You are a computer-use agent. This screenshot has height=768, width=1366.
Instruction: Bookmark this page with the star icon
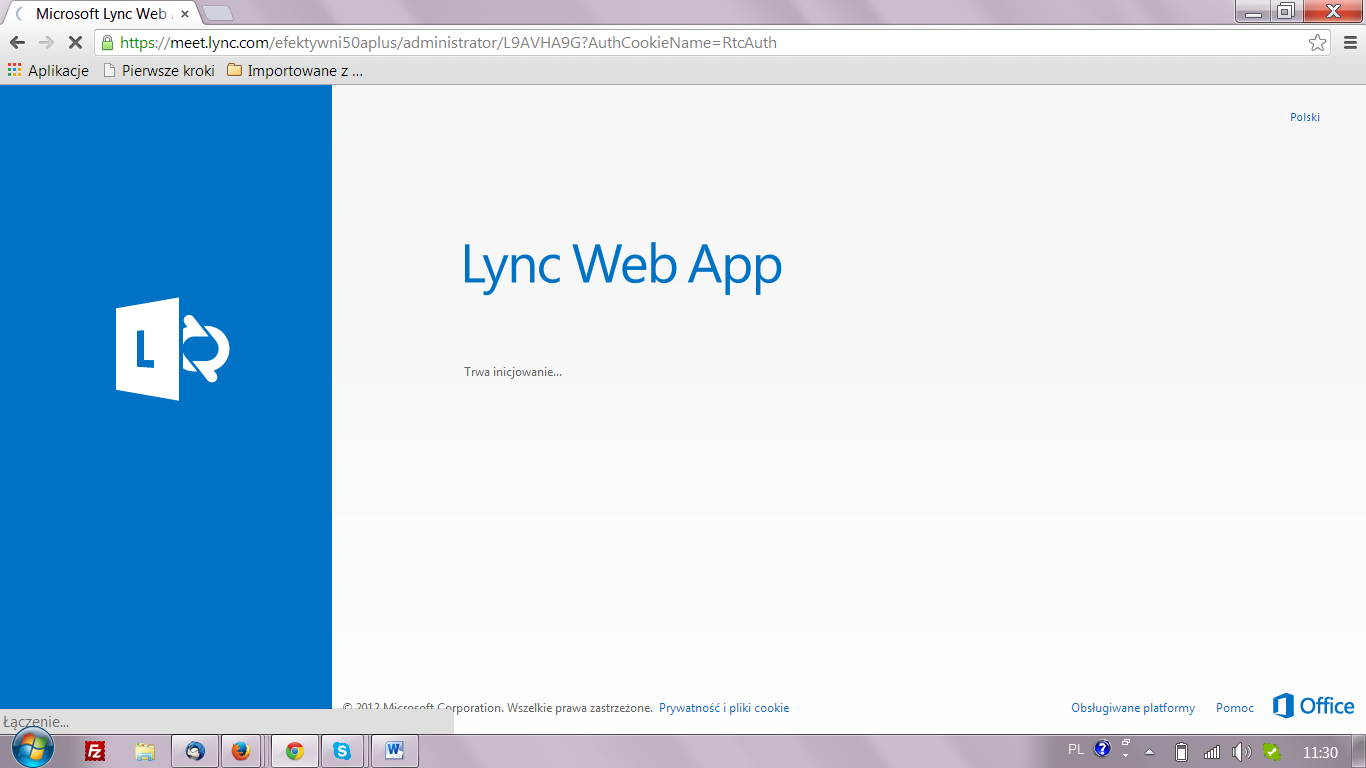tap(1318, 43)
